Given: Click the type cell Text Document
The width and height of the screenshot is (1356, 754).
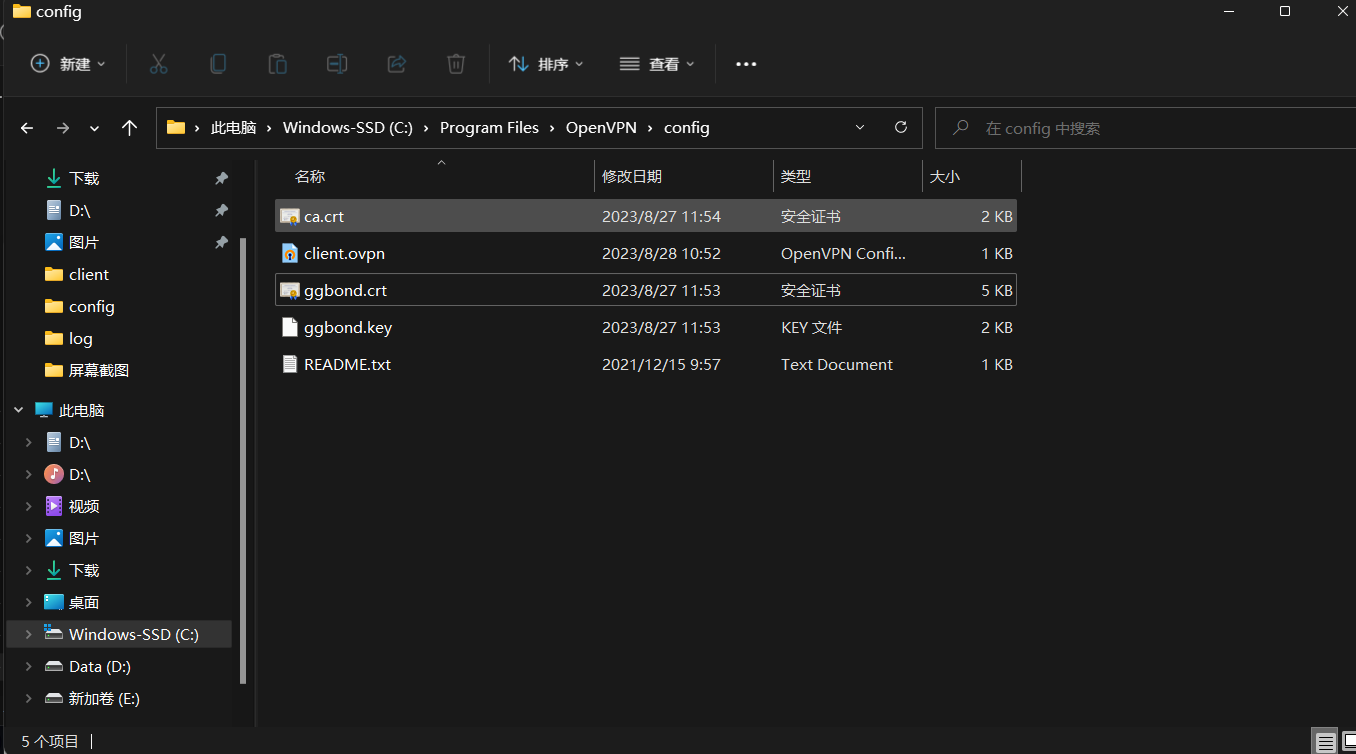Looking at the screenshot, I should coord(837,365).
